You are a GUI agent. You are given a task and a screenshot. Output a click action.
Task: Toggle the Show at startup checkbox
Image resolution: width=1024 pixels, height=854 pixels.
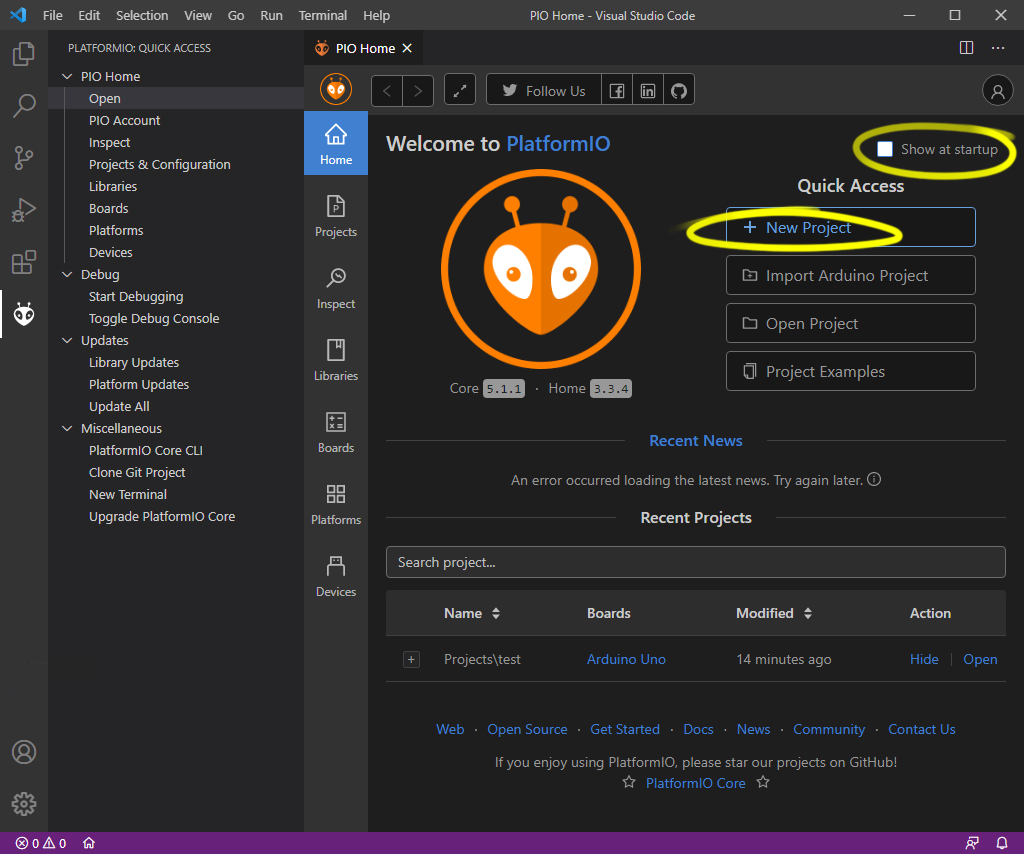click(885, 149)
